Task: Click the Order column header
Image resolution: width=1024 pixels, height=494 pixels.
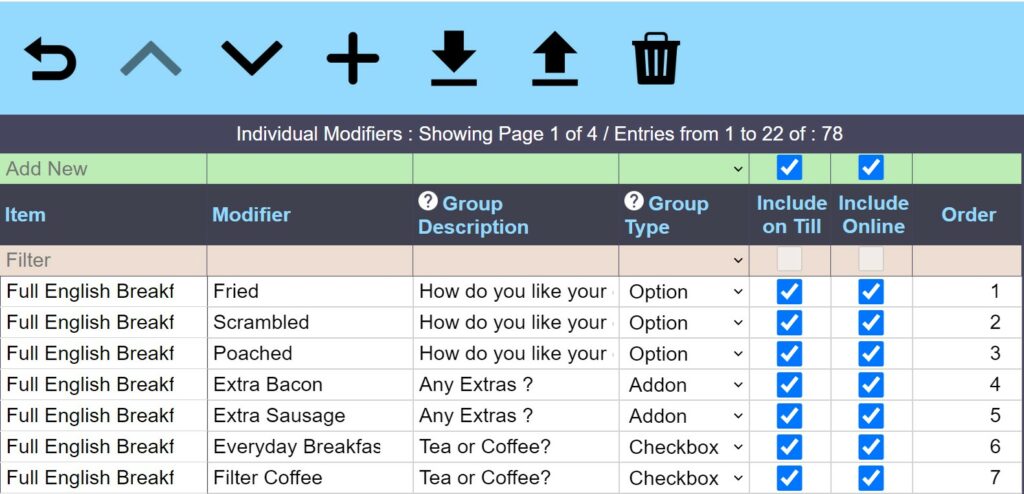Action: (968, 215)
